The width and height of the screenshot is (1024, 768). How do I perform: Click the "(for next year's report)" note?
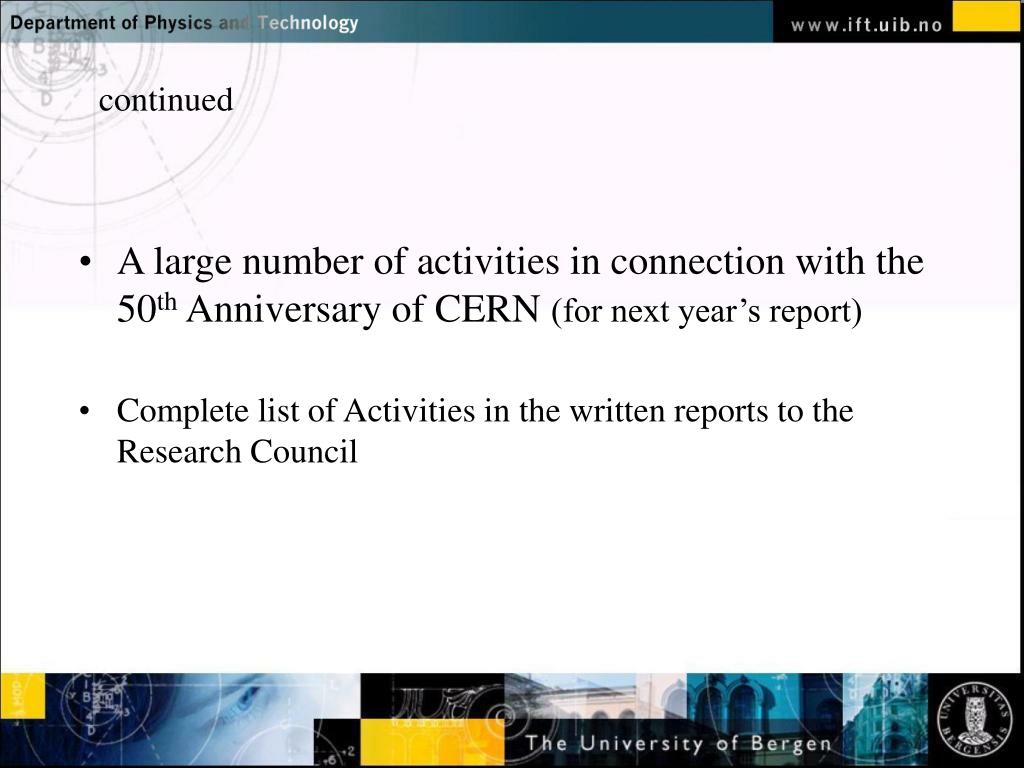tap(707, 311)
